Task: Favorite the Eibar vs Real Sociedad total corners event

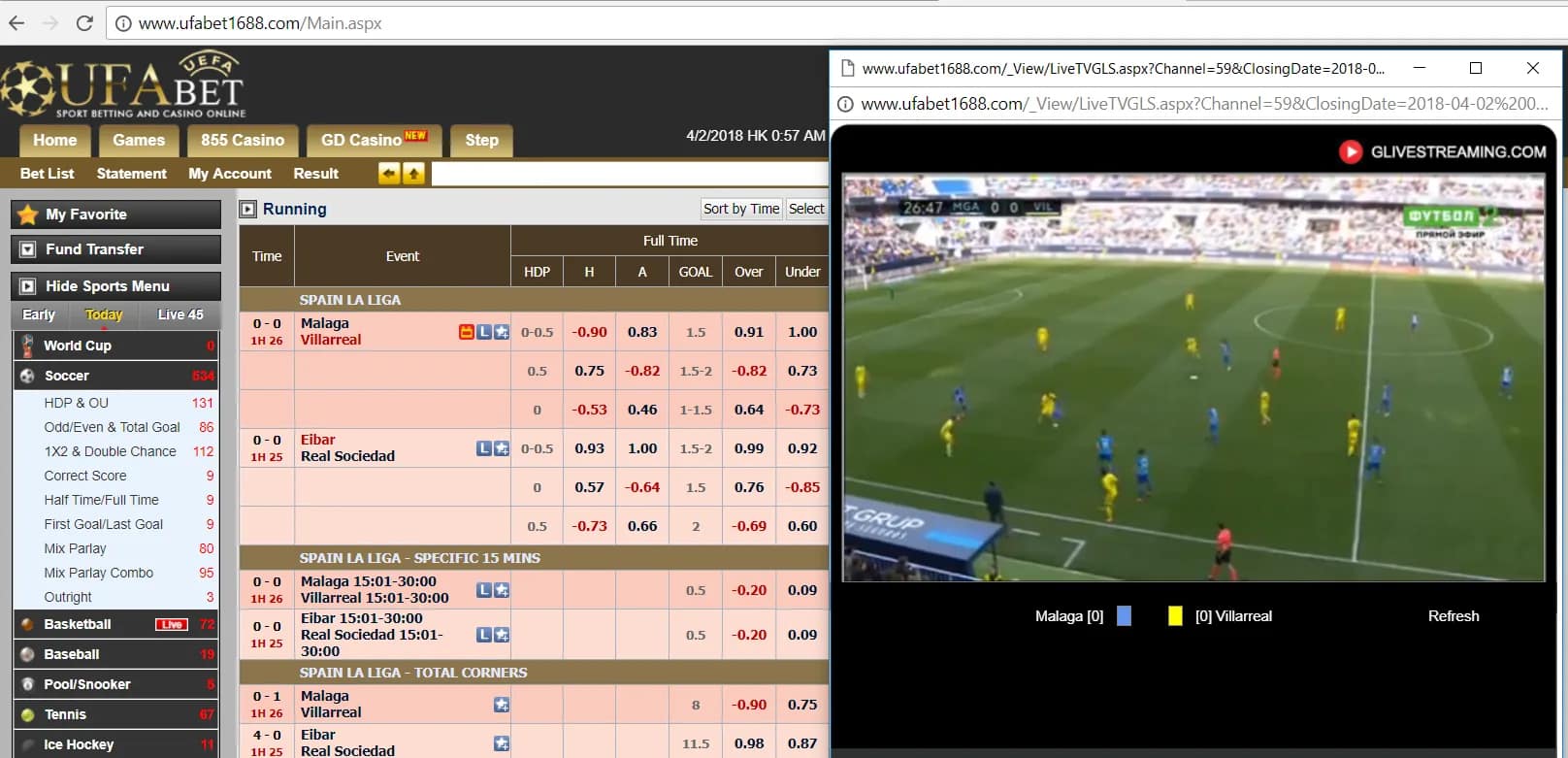Action: click(x=502, y=743)
